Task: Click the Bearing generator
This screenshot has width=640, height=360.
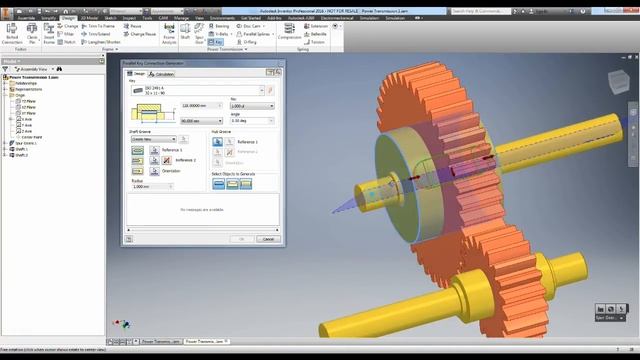Action: pos(219,26)
